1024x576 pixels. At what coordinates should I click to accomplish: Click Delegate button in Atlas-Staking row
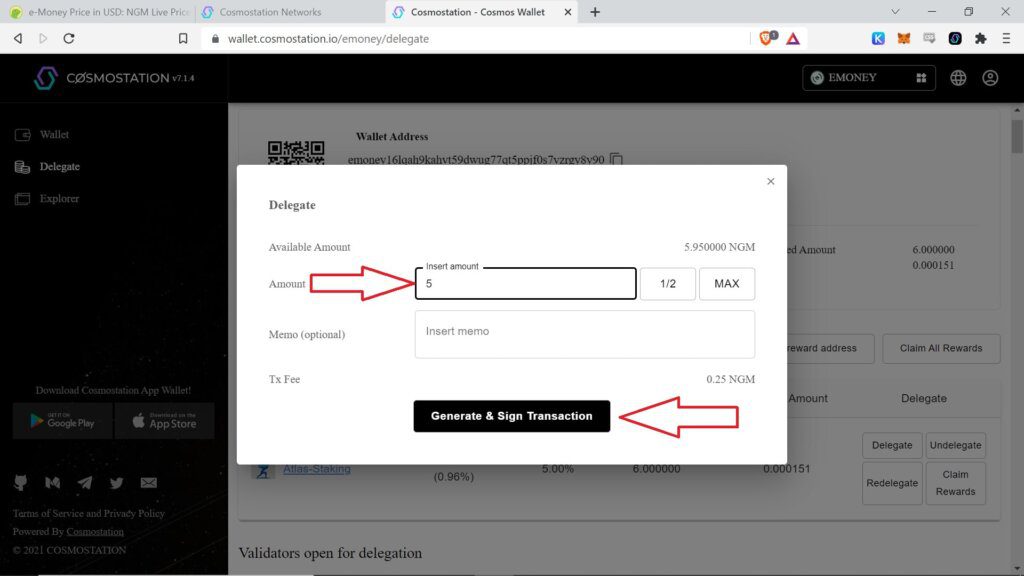point(892,445)
